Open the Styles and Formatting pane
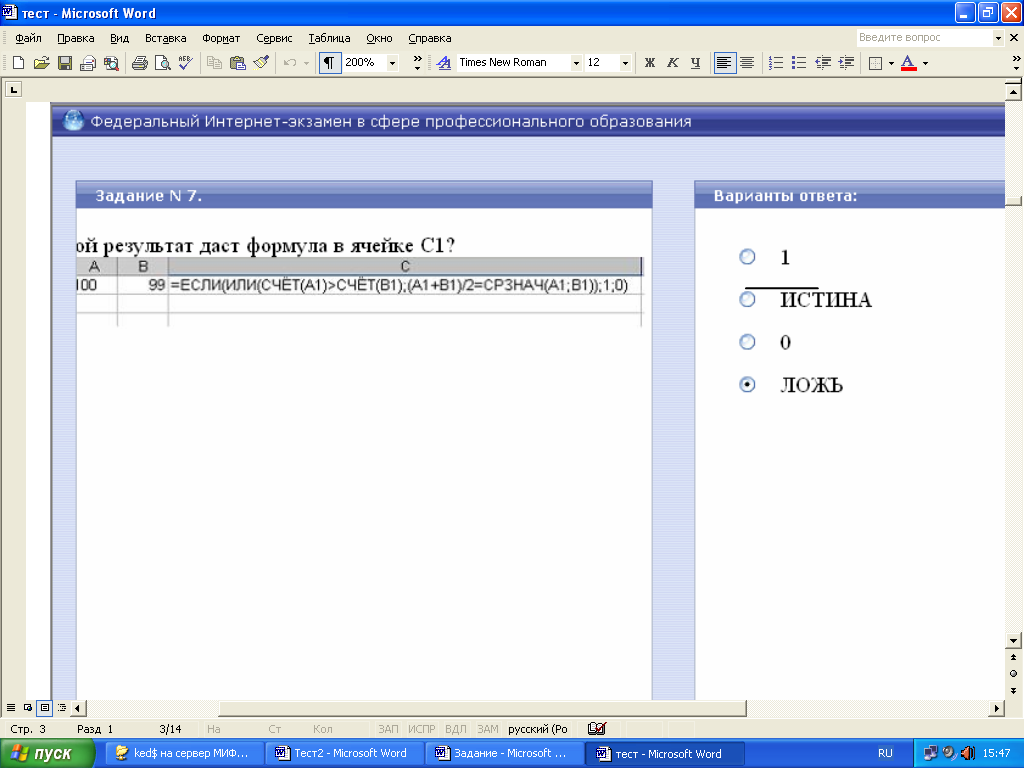This screenshot has width=1024, height=768. (443, 63)
